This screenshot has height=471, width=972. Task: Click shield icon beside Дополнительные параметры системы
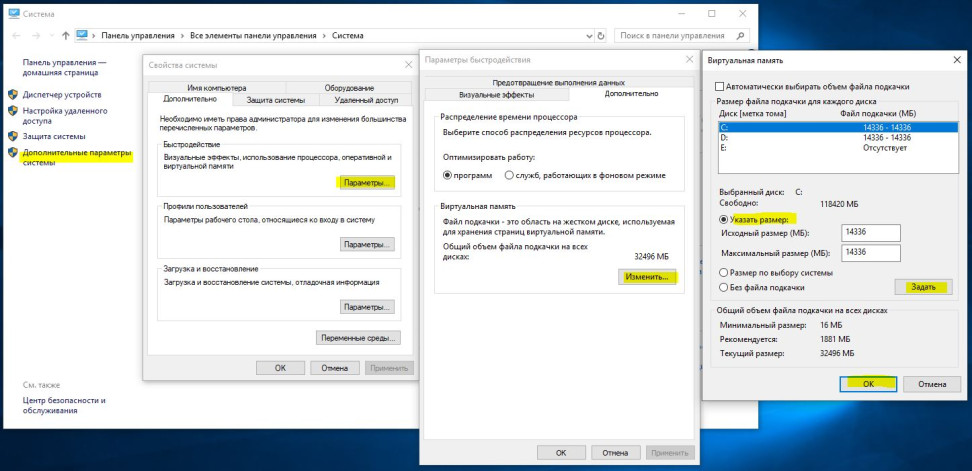point(12,152)
